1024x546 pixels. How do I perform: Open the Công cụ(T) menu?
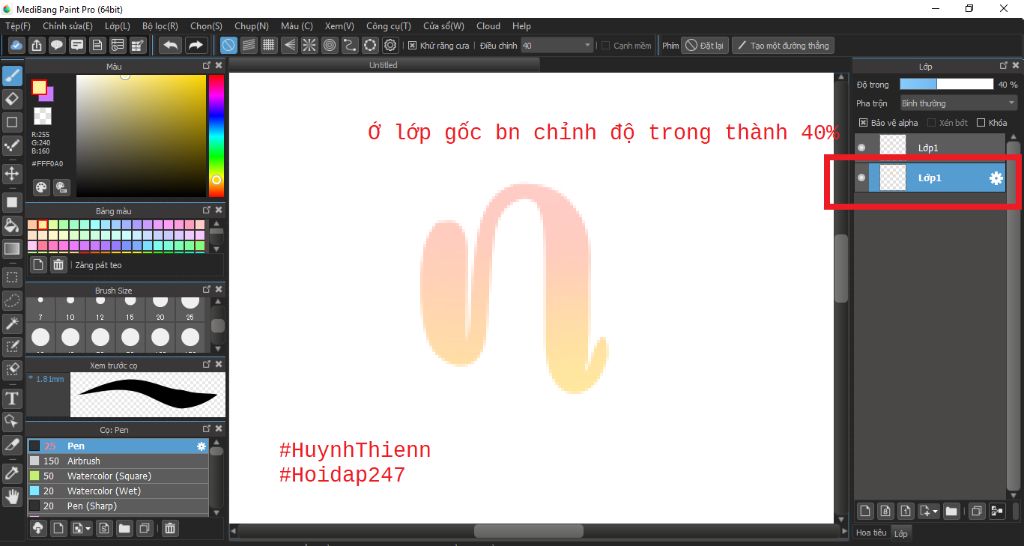coord(389,26)
